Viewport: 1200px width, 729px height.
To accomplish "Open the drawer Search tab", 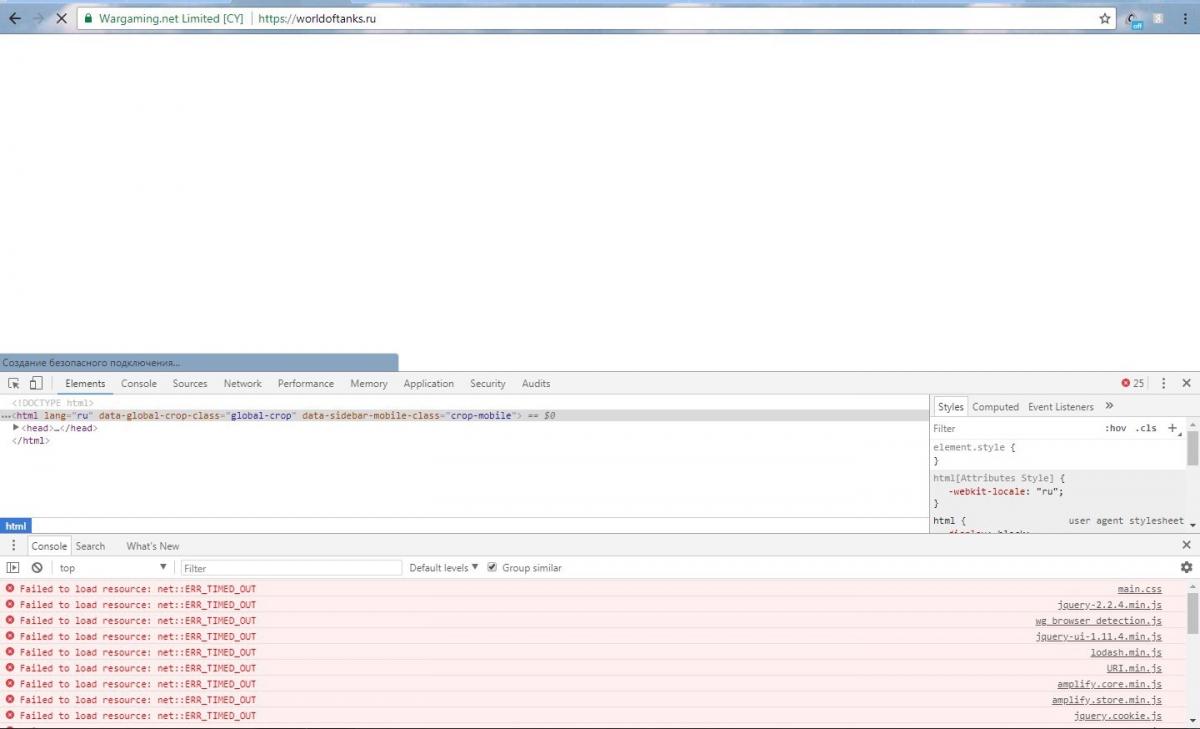I will [90, 546].
